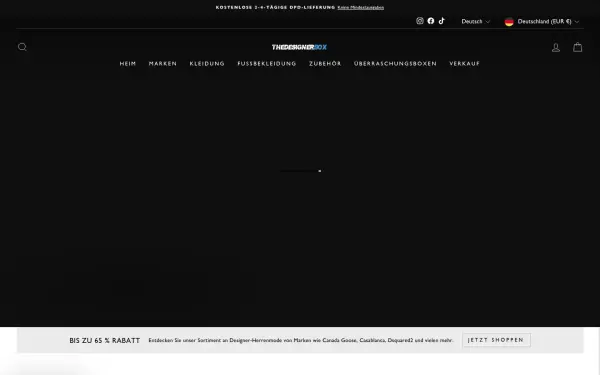Expand the Deutschland (EUR €) currency dropdown

[x=541, y=22]
